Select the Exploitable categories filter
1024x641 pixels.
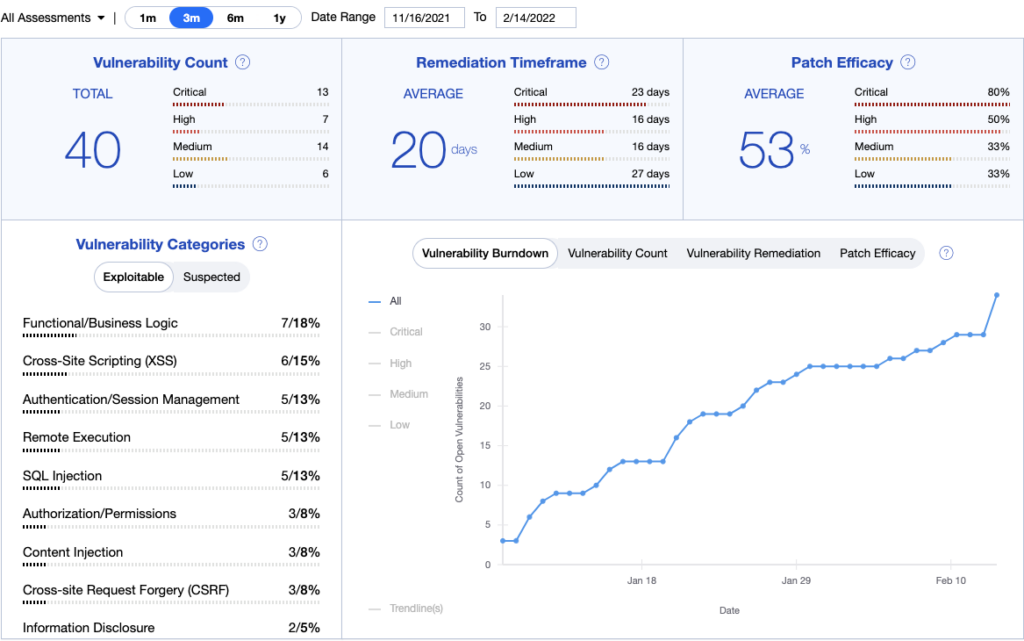pyautogui.click(x=133, y=277)
